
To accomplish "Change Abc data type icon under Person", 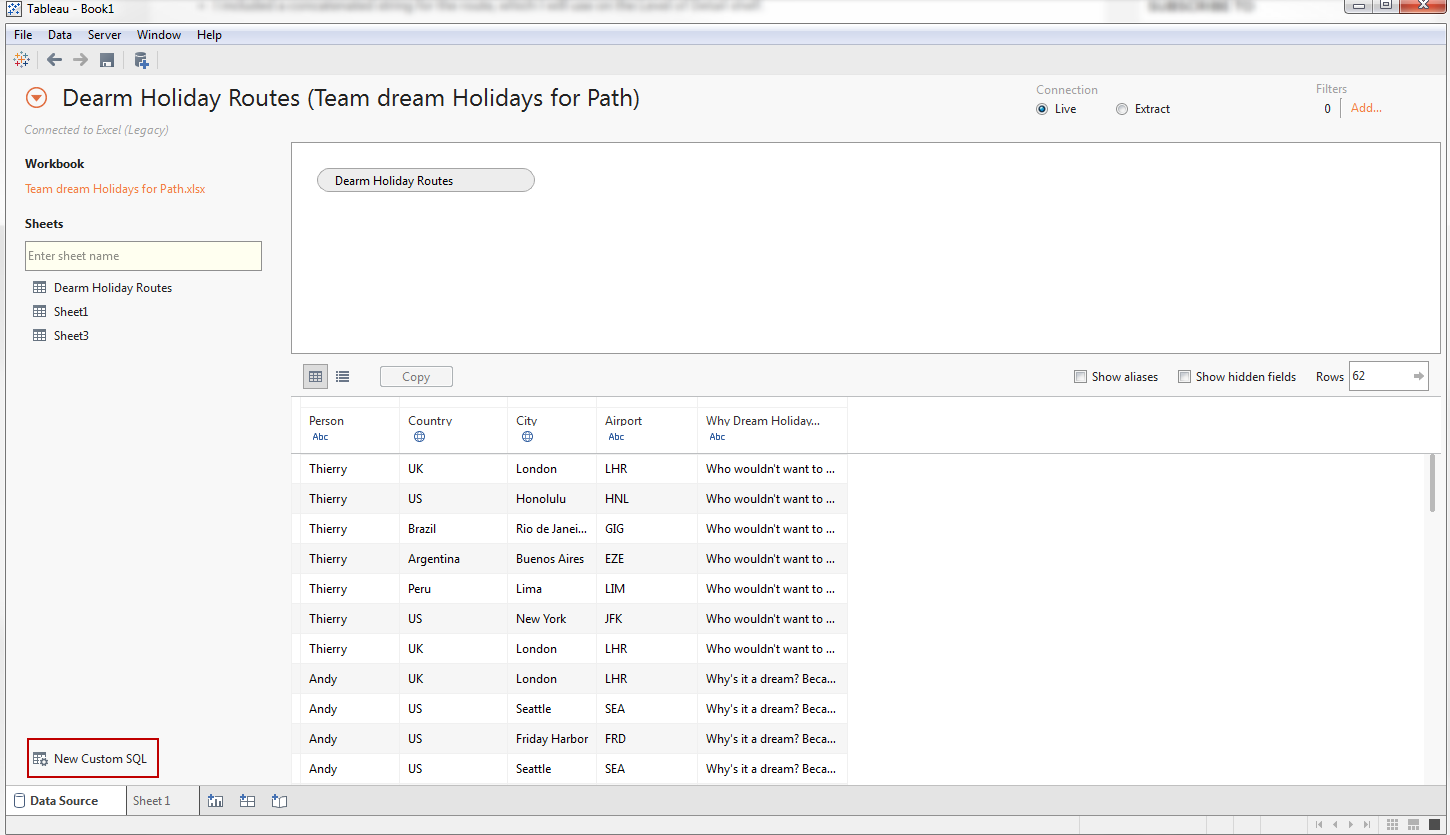I will pos(320,437).
